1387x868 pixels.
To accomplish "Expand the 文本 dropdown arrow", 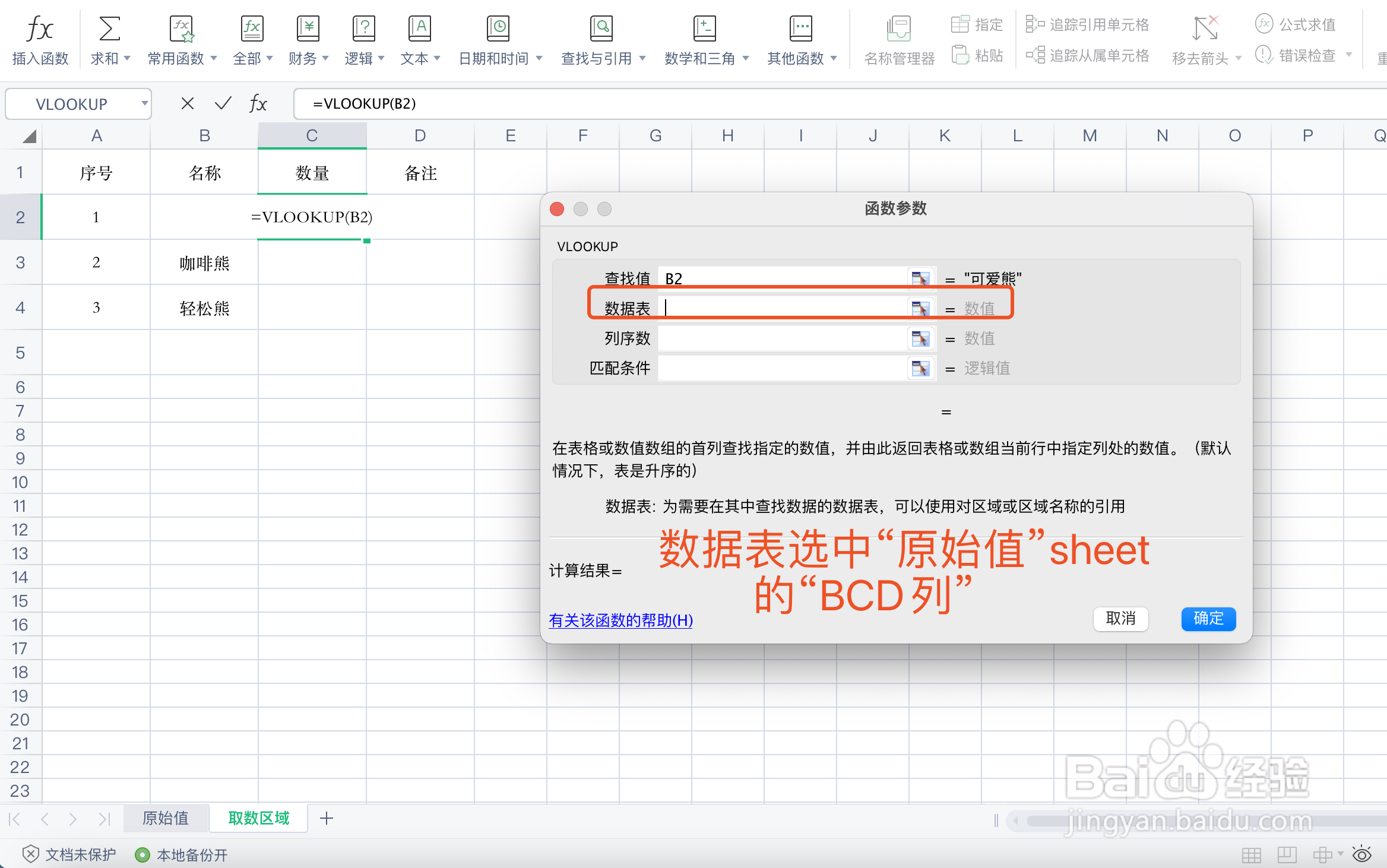I will tap(437, 58).
